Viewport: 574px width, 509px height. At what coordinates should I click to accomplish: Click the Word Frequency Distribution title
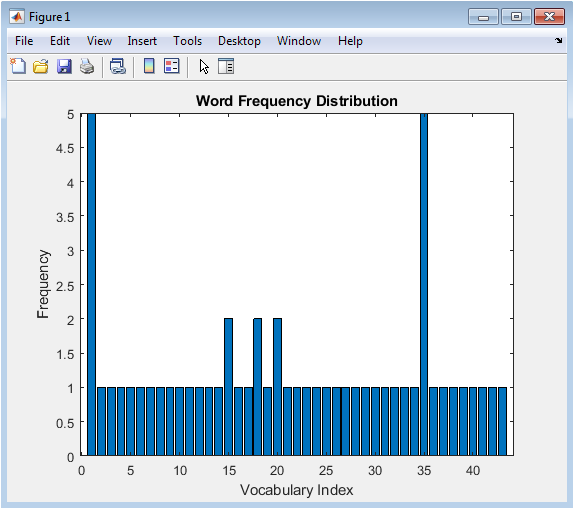[297, 101]
